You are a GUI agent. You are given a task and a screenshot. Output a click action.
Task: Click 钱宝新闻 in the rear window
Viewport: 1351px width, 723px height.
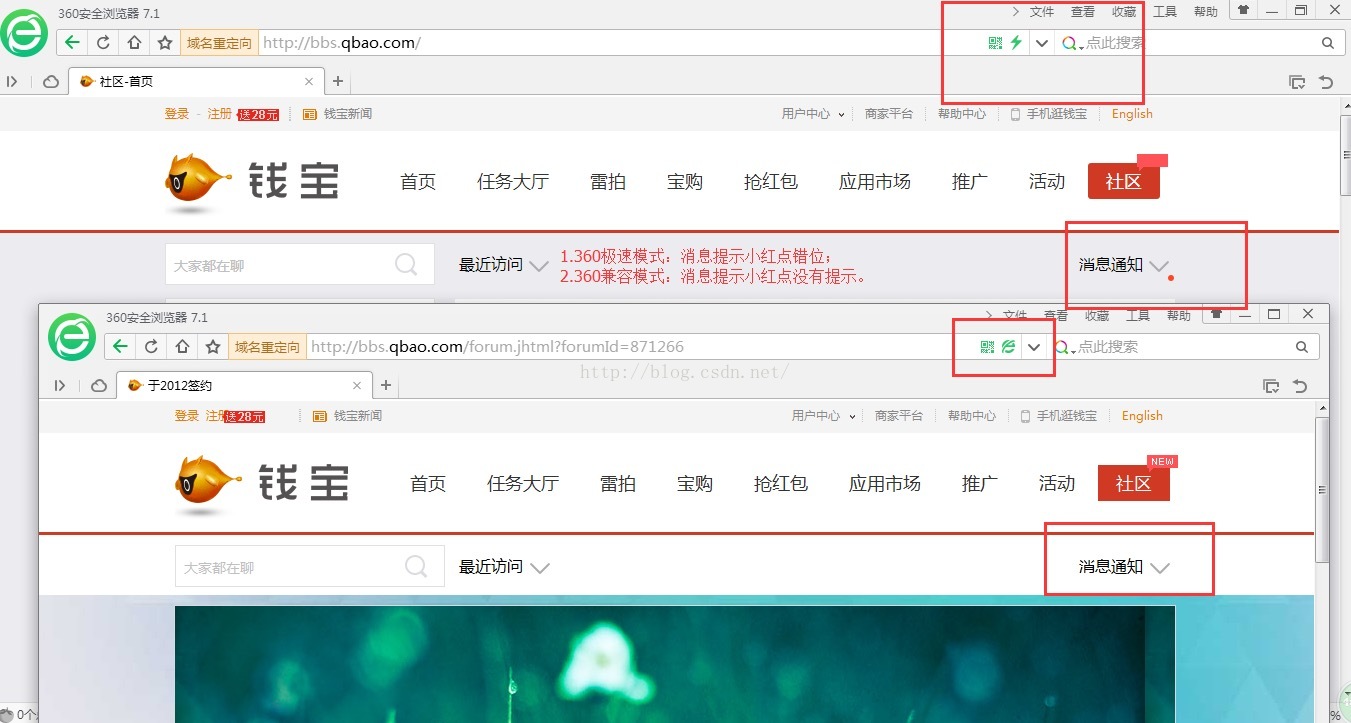coord(347,114)
